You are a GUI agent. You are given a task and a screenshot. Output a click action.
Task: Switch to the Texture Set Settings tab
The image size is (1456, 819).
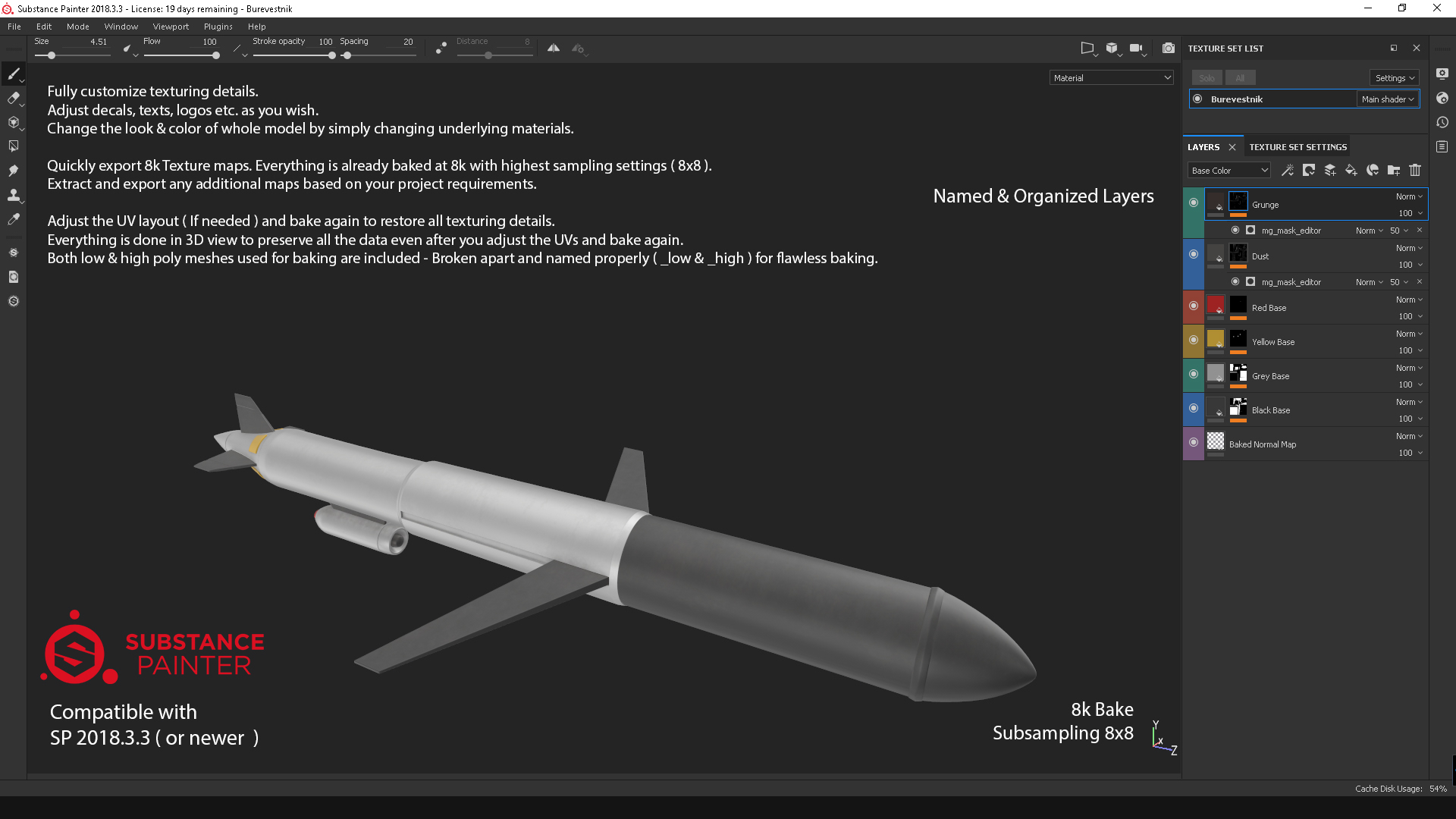1298,146
